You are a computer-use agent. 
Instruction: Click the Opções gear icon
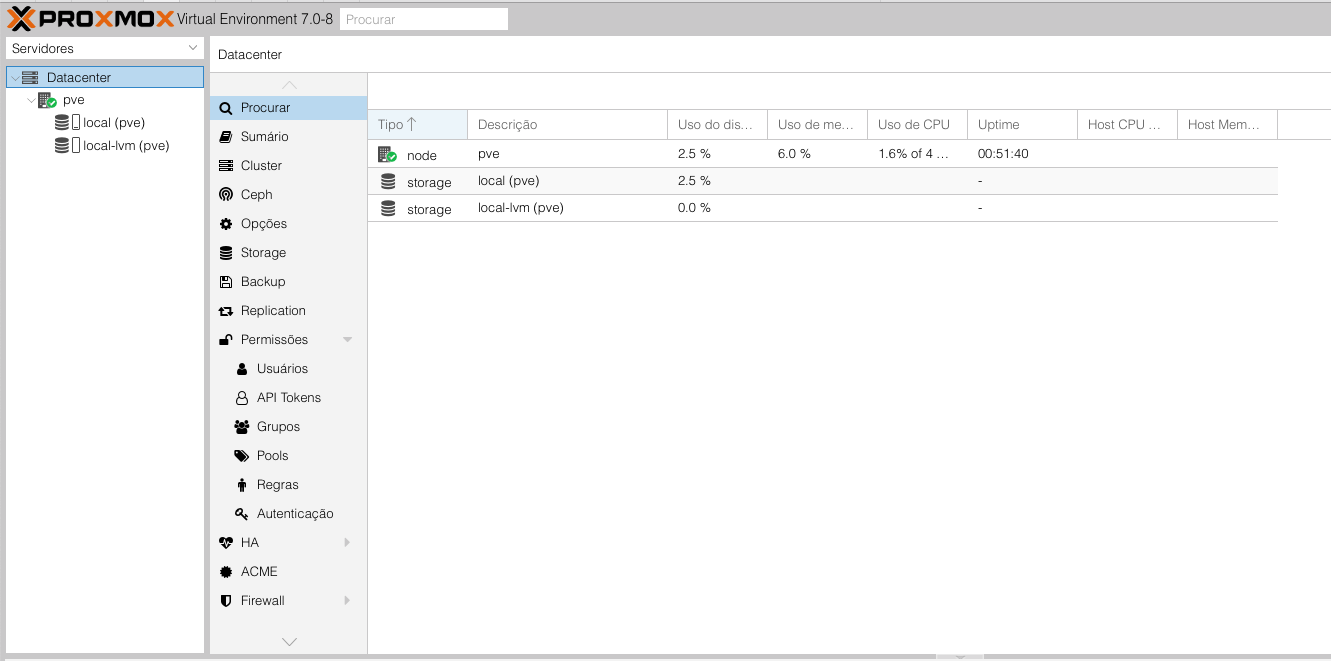[226, 224]
